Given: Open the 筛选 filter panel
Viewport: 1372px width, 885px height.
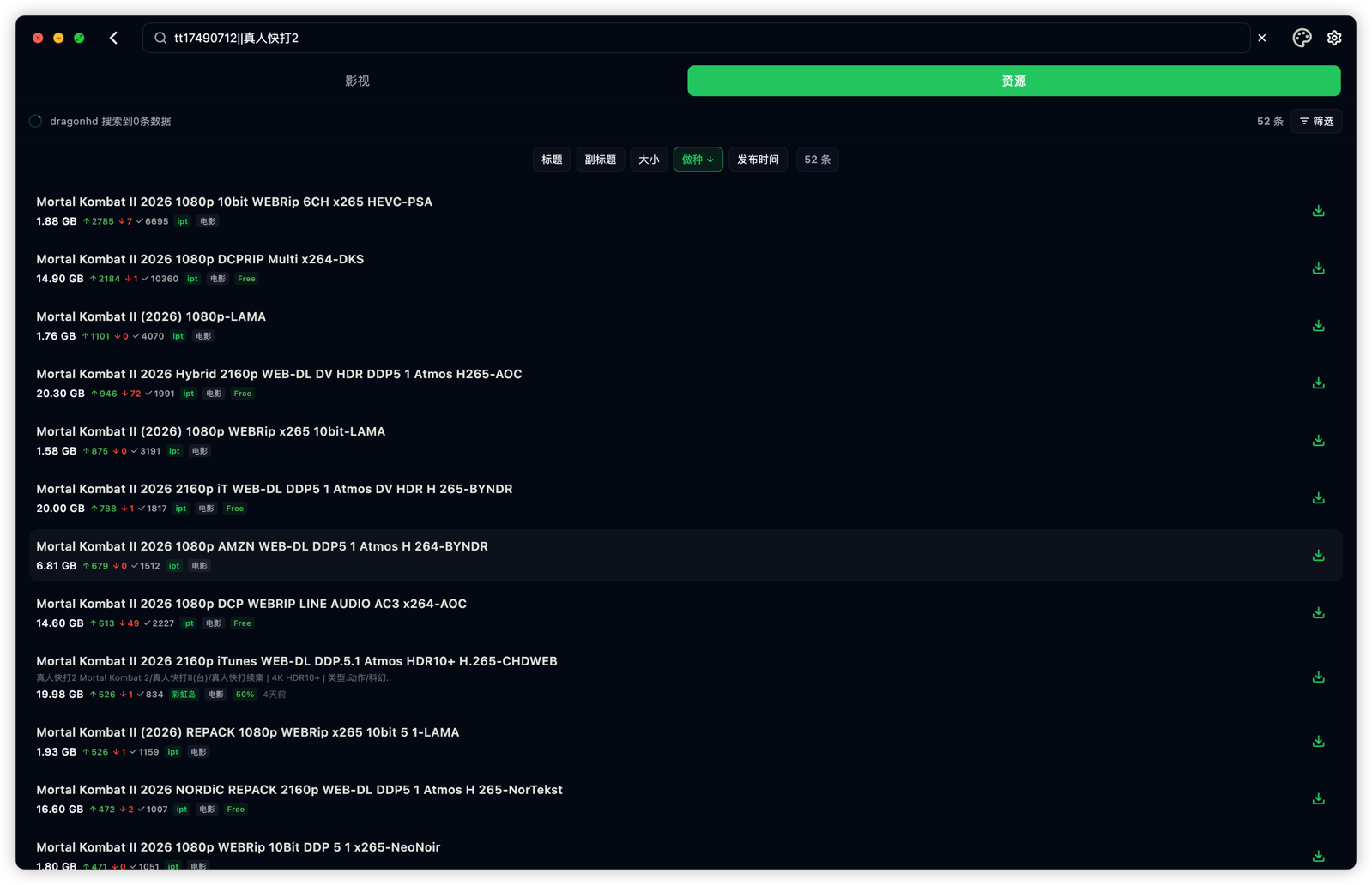Looking at the screenshot, I should 1316,122.
